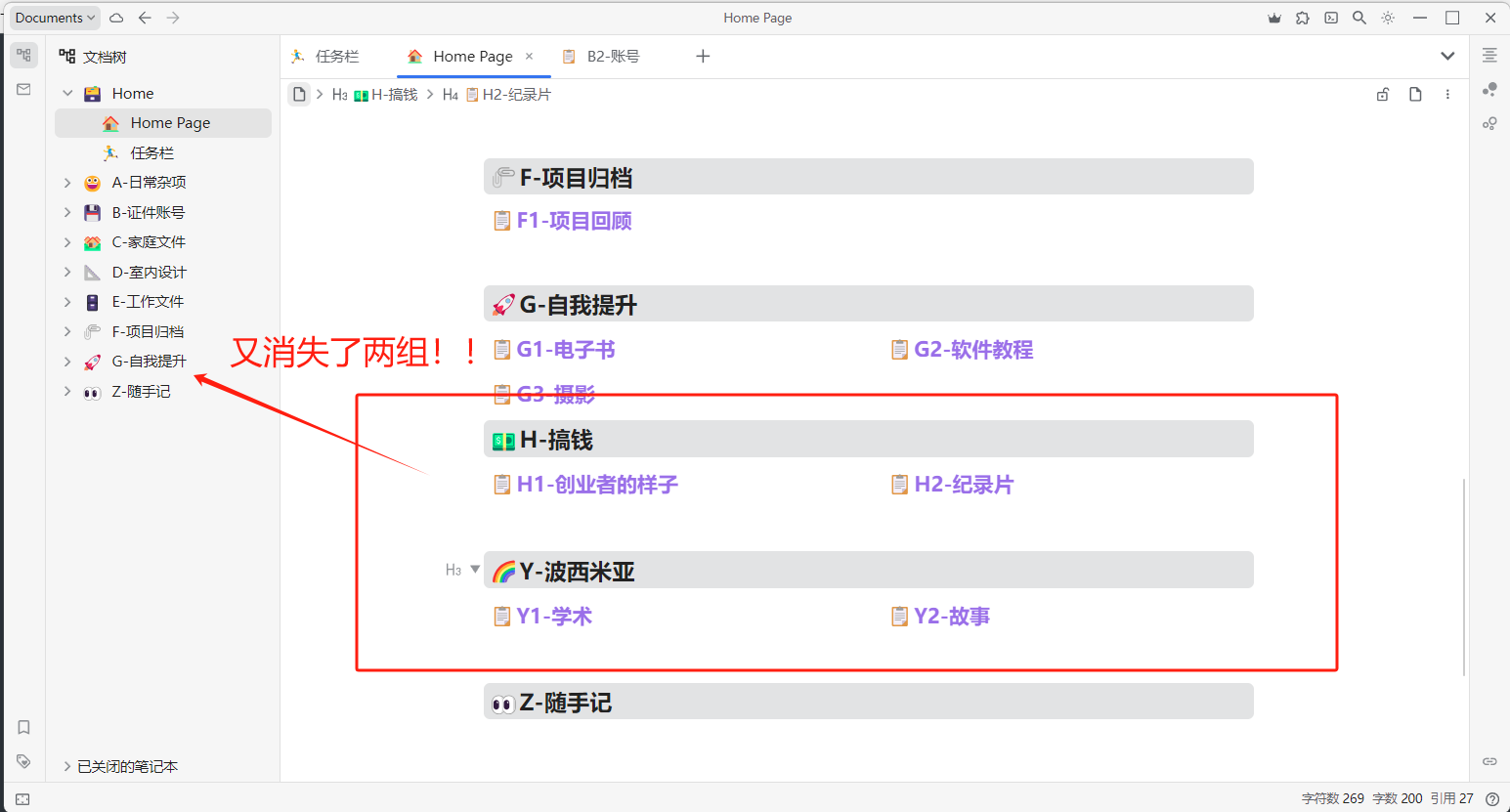Screen dimensions: 1510x812
Task: Expand the C-家庭文件 notebook
Action: coord(67,242)
